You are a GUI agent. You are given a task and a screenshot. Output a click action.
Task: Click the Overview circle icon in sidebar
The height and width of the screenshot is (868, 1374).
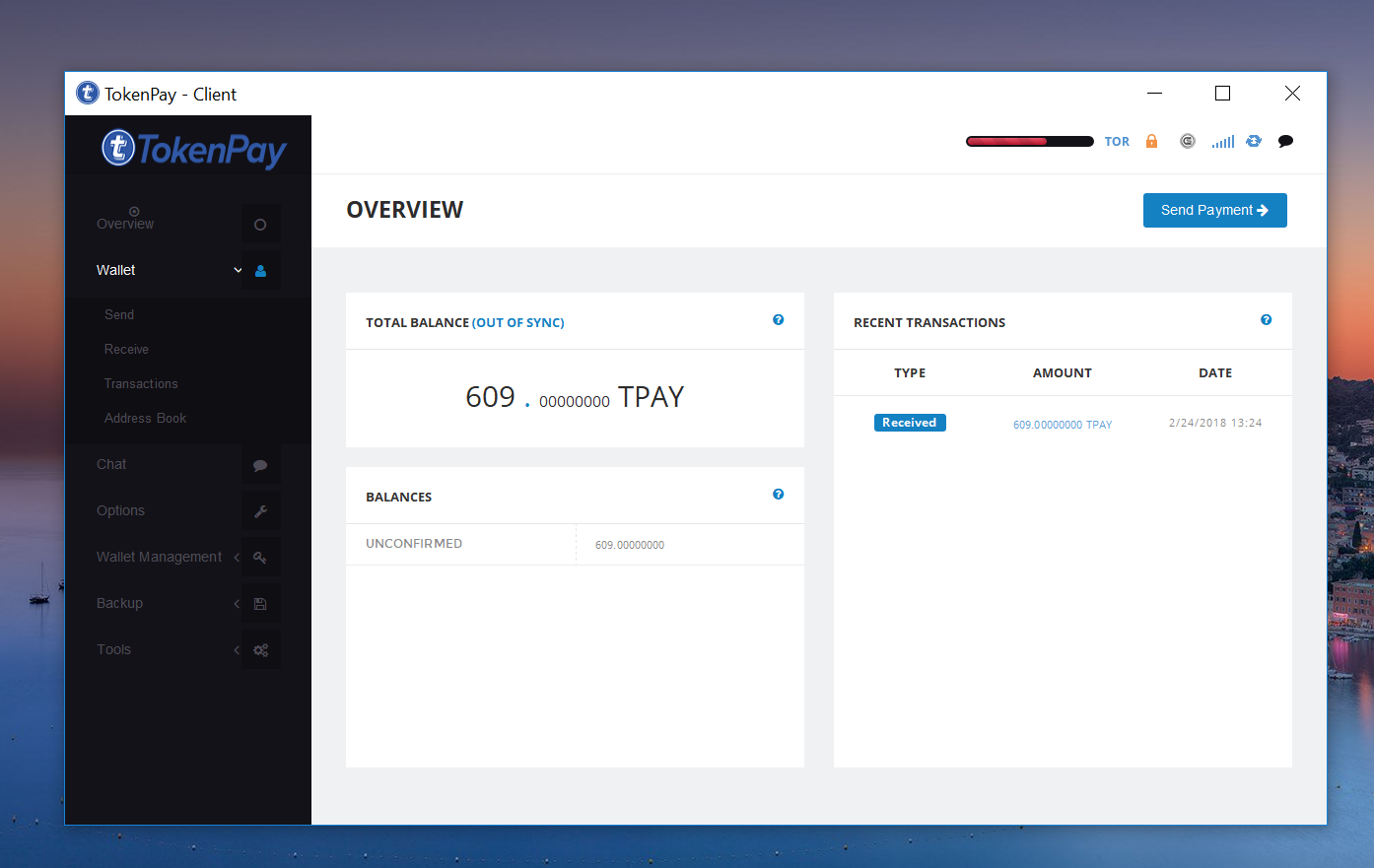[x=260, y=225]
